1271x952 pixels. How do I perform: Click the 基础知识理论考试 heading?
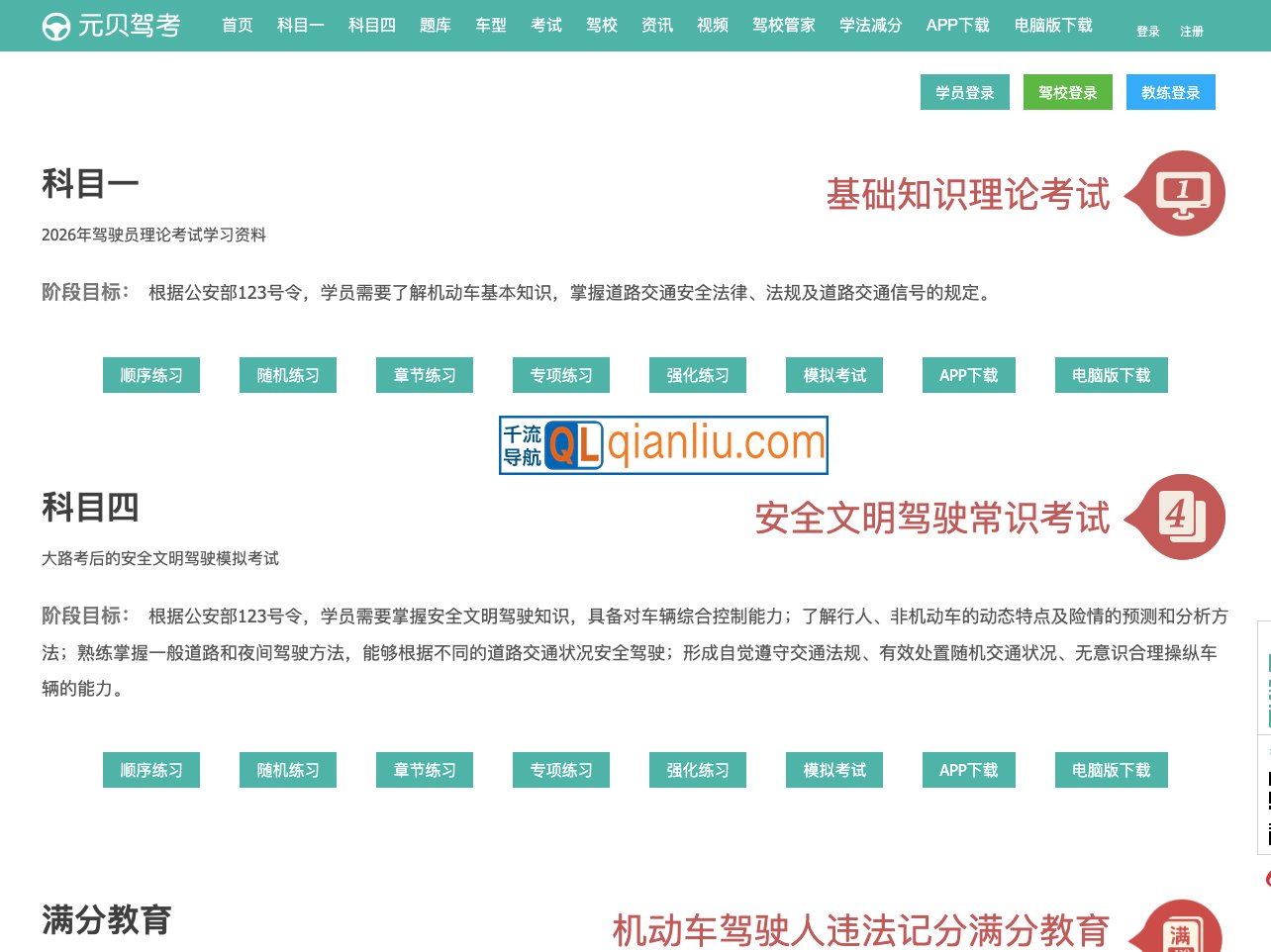coord(968,195)
